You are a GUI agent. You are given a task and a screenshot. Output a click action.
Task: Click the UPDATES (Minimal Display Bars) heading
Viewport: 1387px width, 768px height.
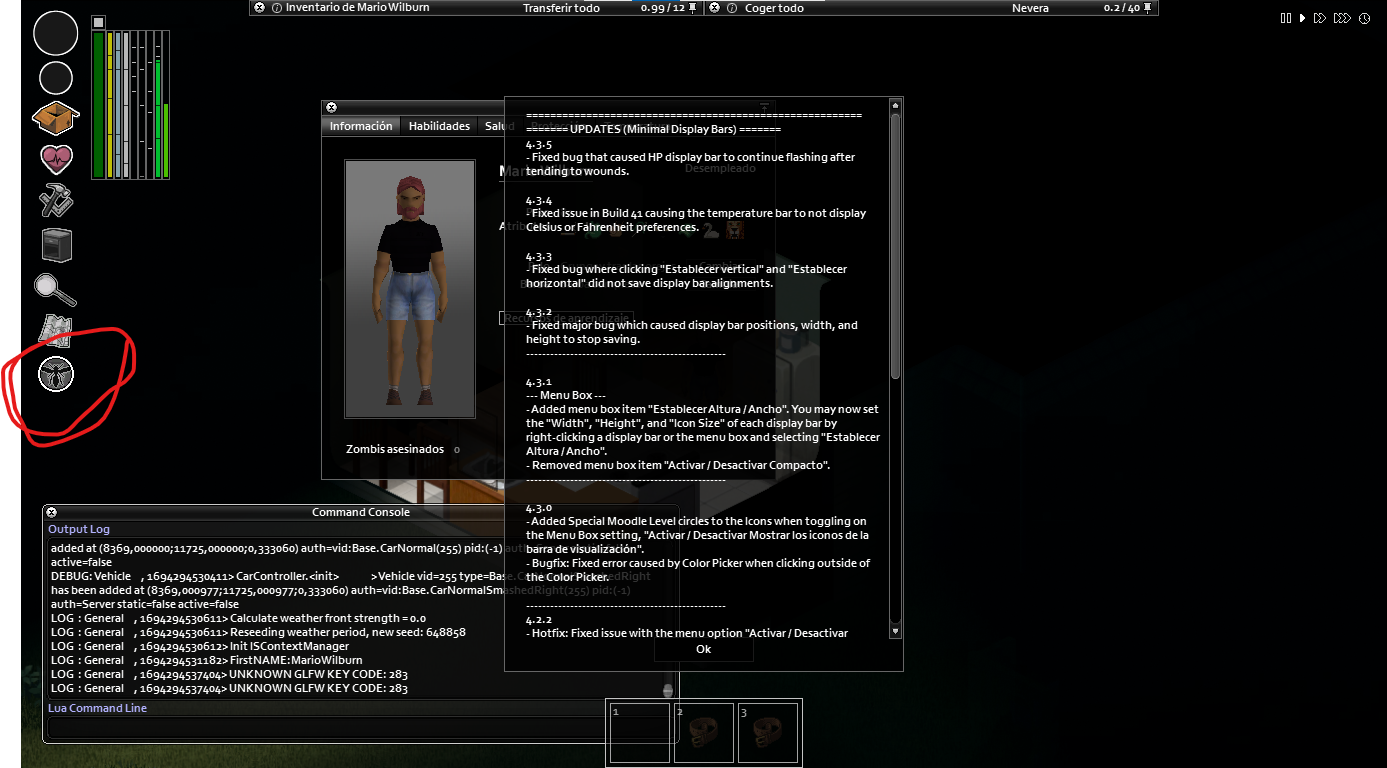[653, 129]
